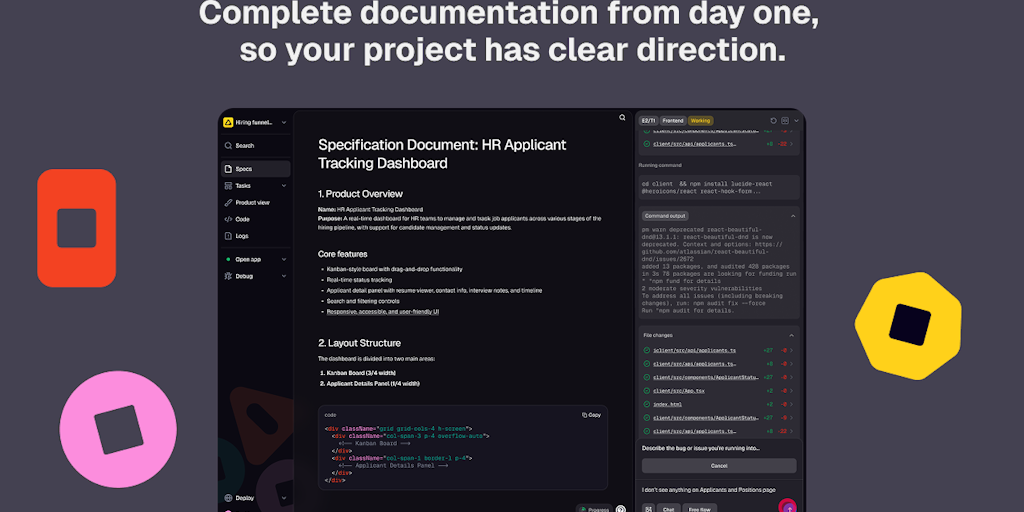Screen dimensions: 1024x512
Task: Click the message input with Applicants text
Action: (x=709, y=490)
